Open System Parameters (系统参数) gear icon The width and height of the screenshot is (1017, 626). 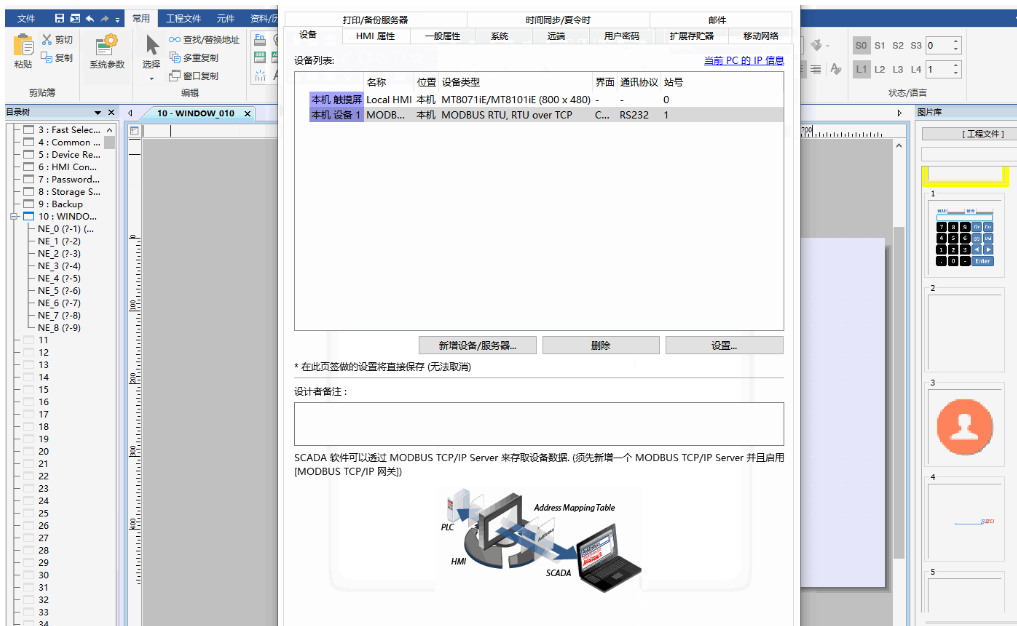pyautogui.click(x=106, y=45)
